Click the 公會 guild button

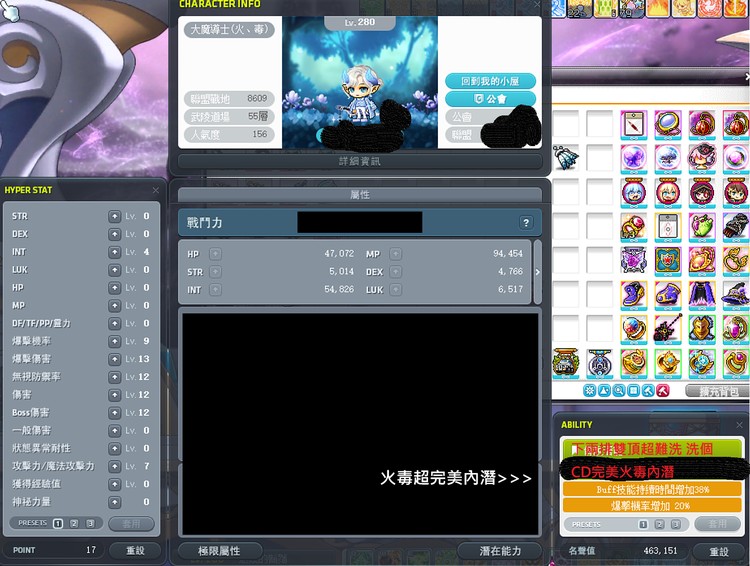490,99
